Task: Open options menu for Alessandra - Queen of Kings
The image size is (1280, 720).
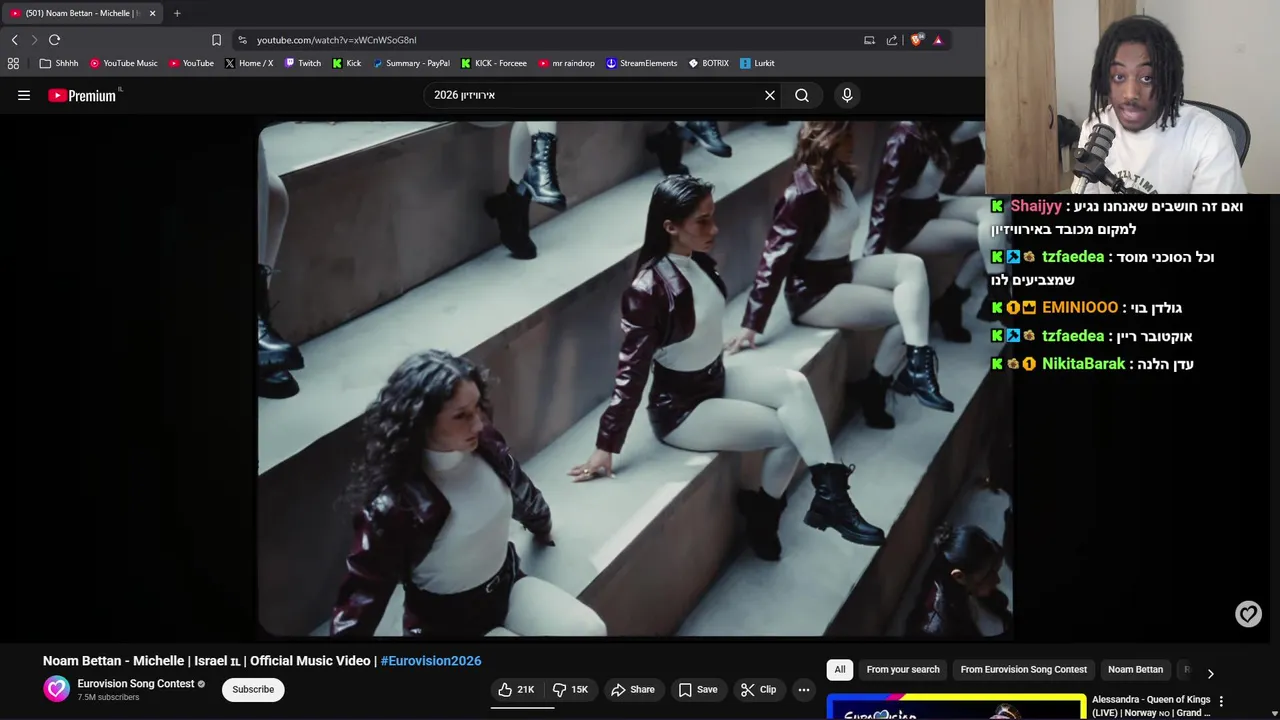Action: pyautogui.click(x=1221, y=701)
